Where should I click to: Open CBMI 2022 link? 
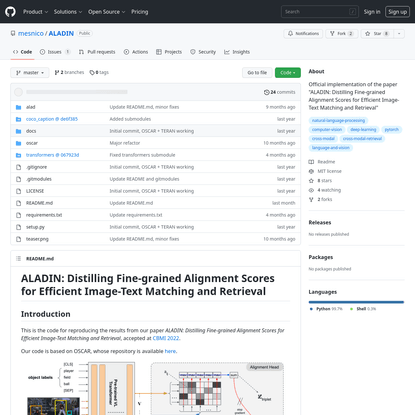166,338
